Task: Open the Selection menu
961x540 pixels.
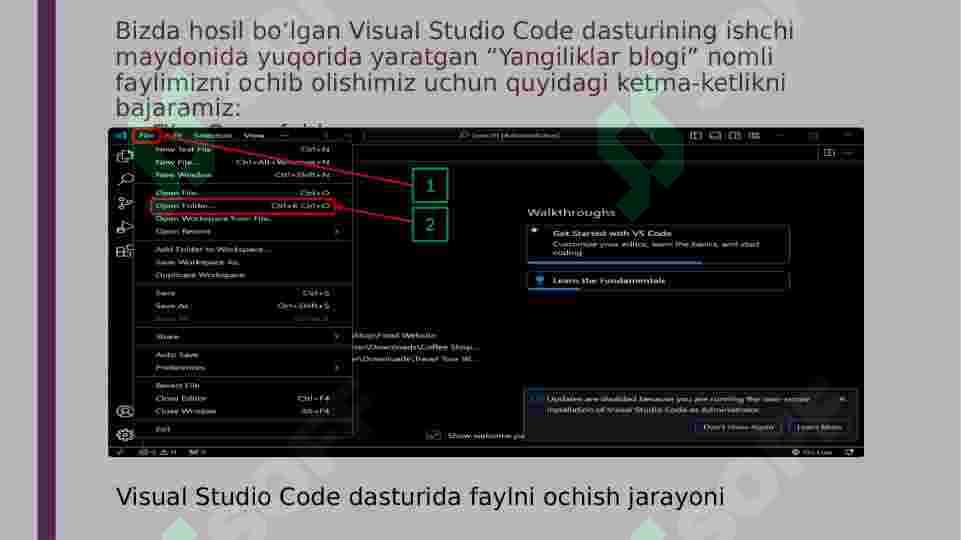Action: 213,135
